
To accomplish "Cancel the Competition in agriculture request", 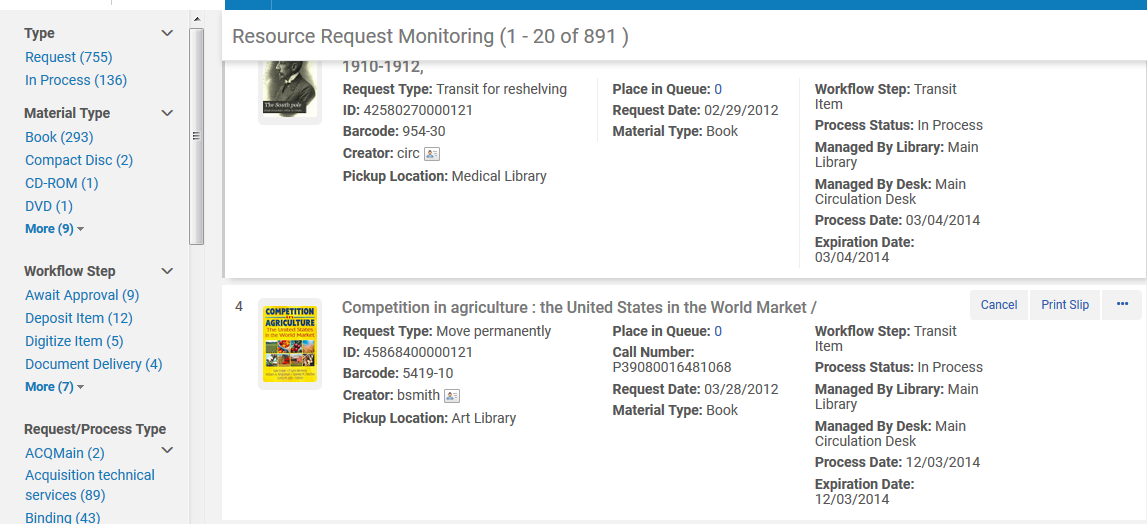I will 999,305.
